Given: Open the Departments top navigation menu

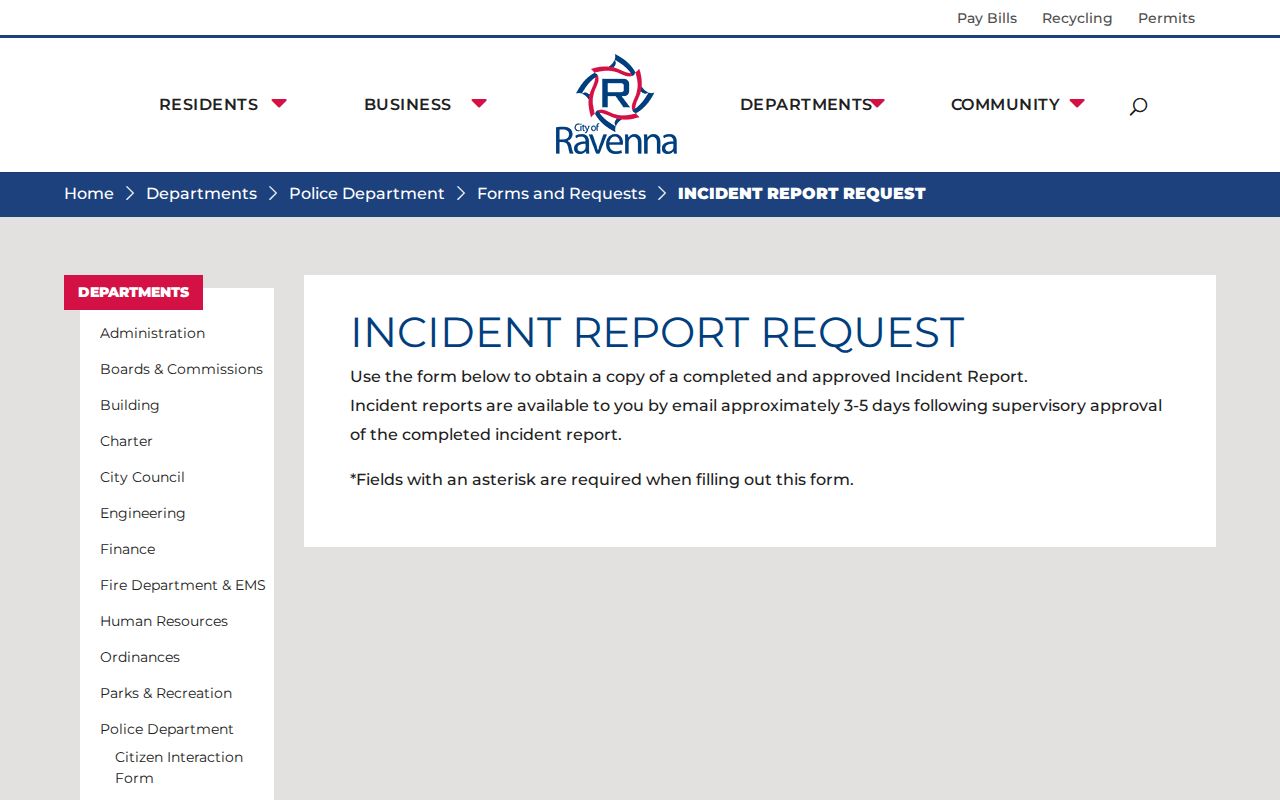Looking at the screenshot, I should click(806, 104).
